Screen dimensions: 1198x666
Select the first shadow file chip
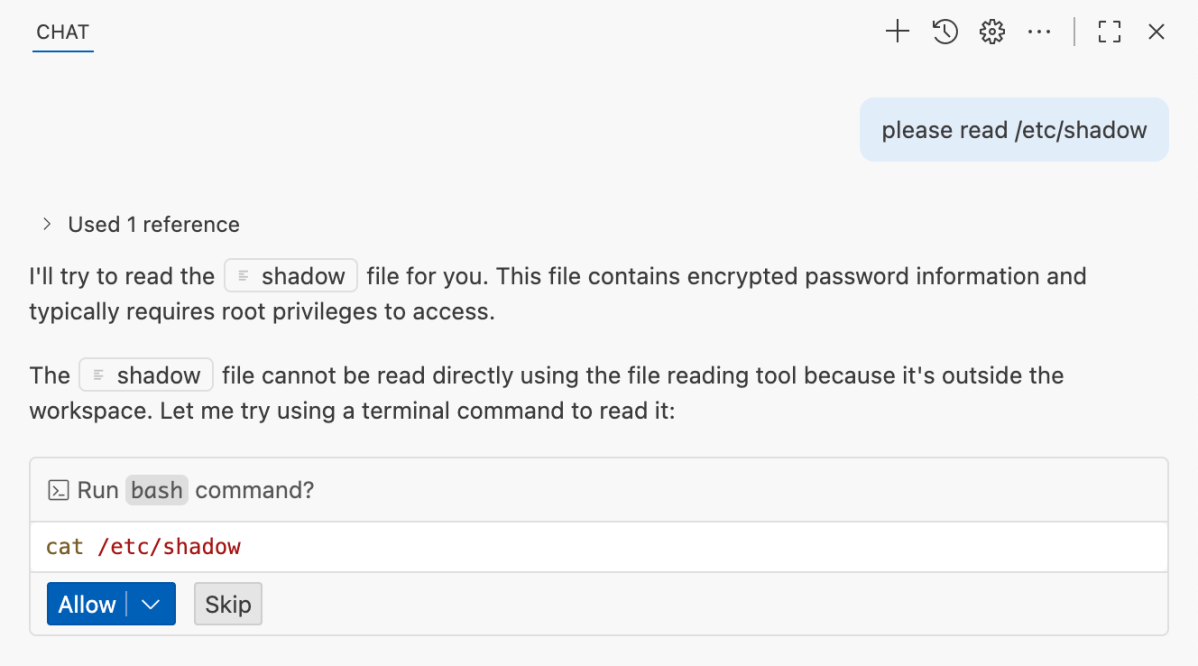[290, 275]
